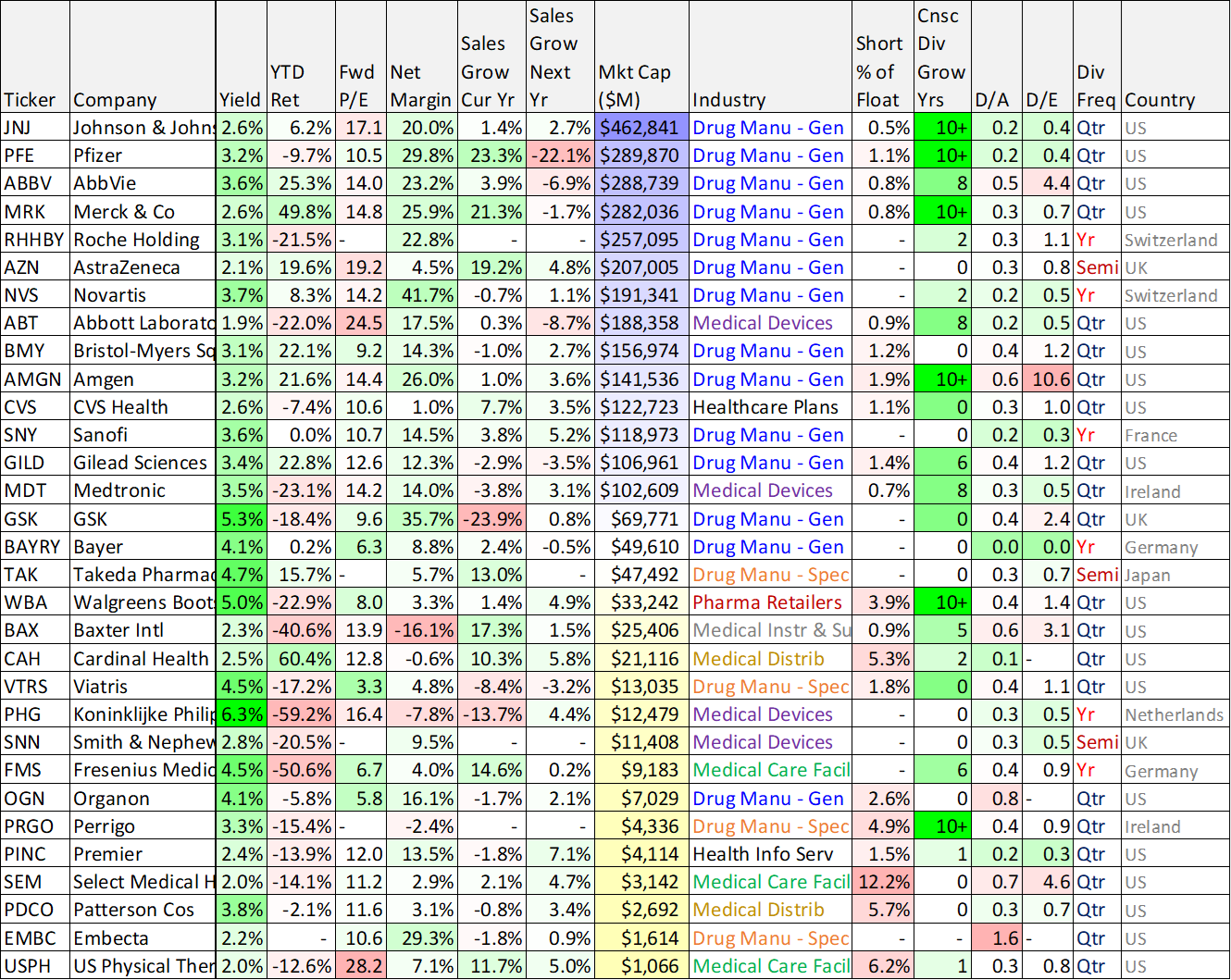Select ABBV yield value 3.6%
Screen dimensions: 1231x980
click(242, 183)
